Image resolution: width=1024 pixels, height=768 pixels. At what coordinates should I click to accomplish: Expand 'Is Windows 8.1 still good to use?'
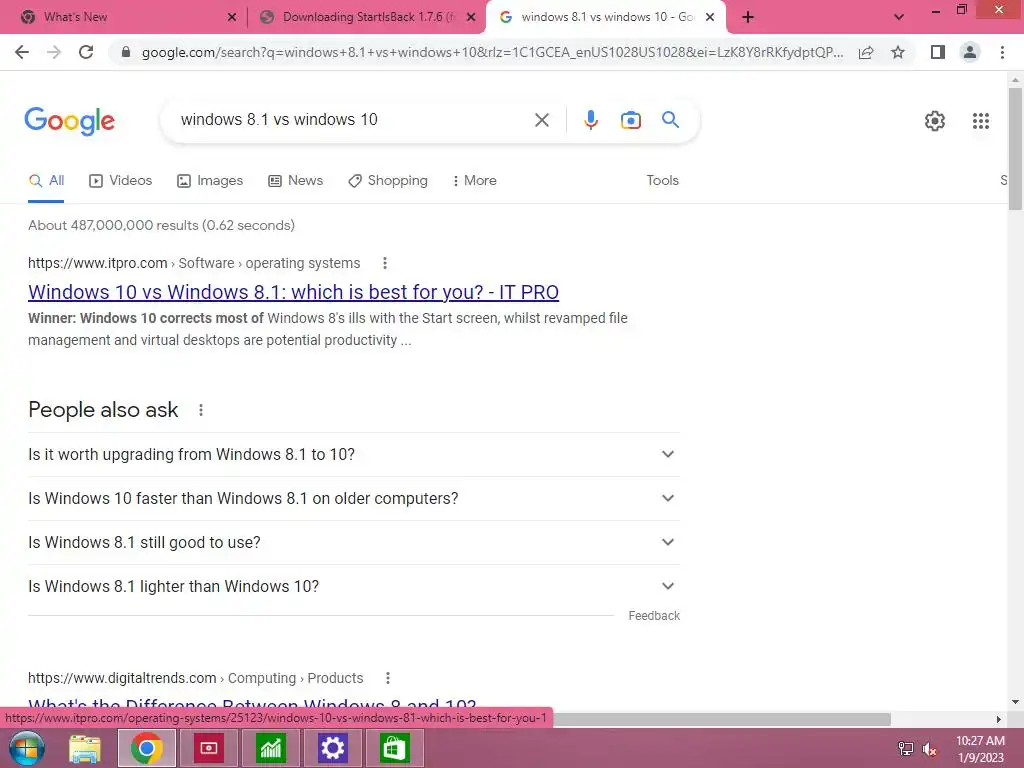click(353, 543)
